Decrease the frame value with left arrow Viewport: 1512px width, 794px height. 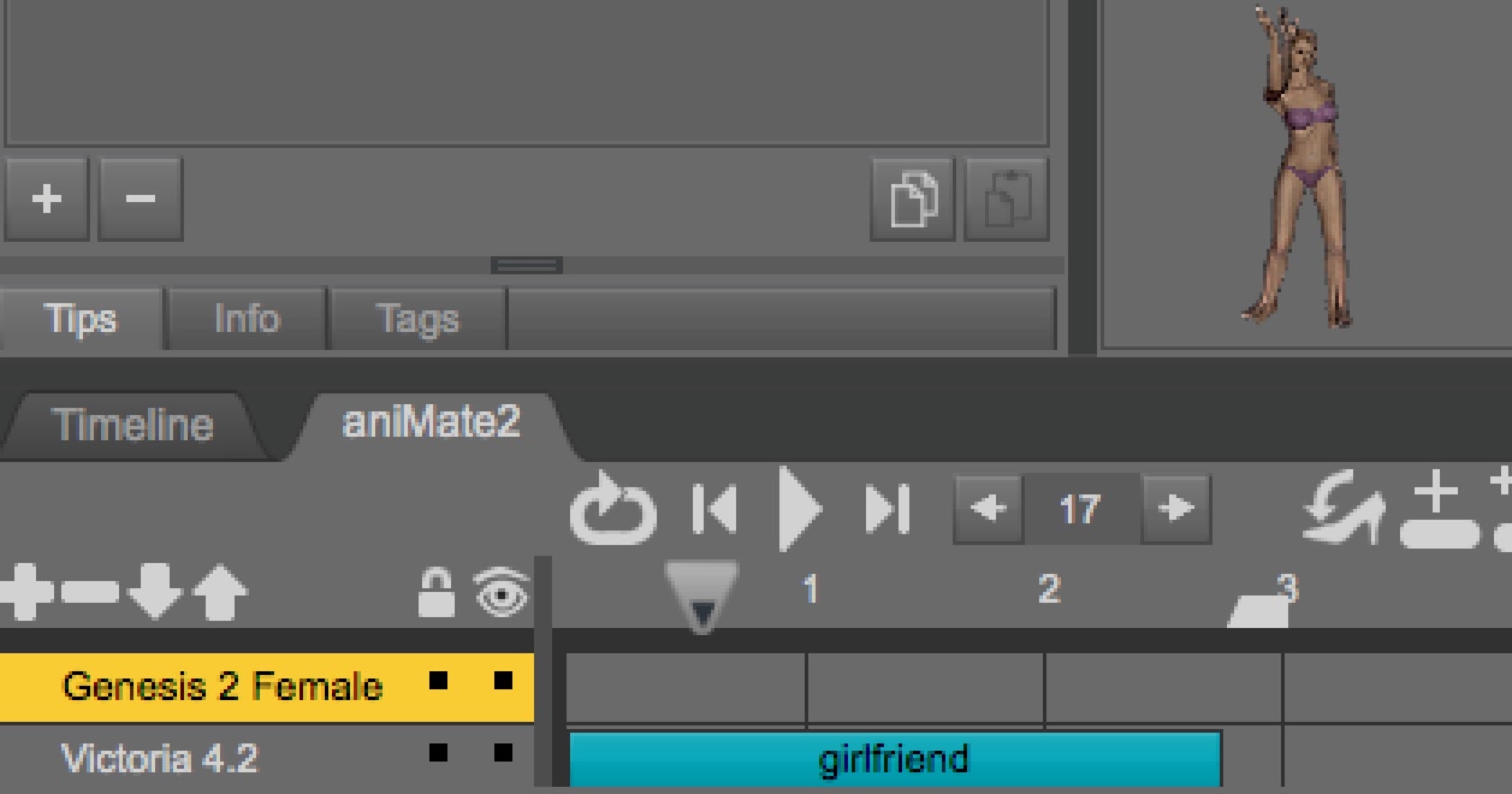[989, 509]
